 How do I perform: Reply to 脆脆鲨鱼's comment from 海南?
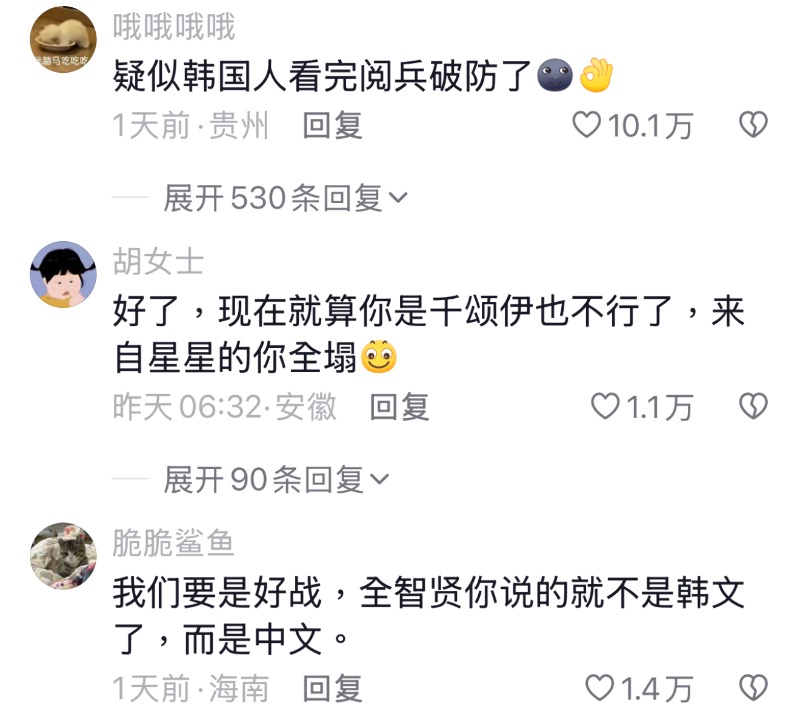332,689
